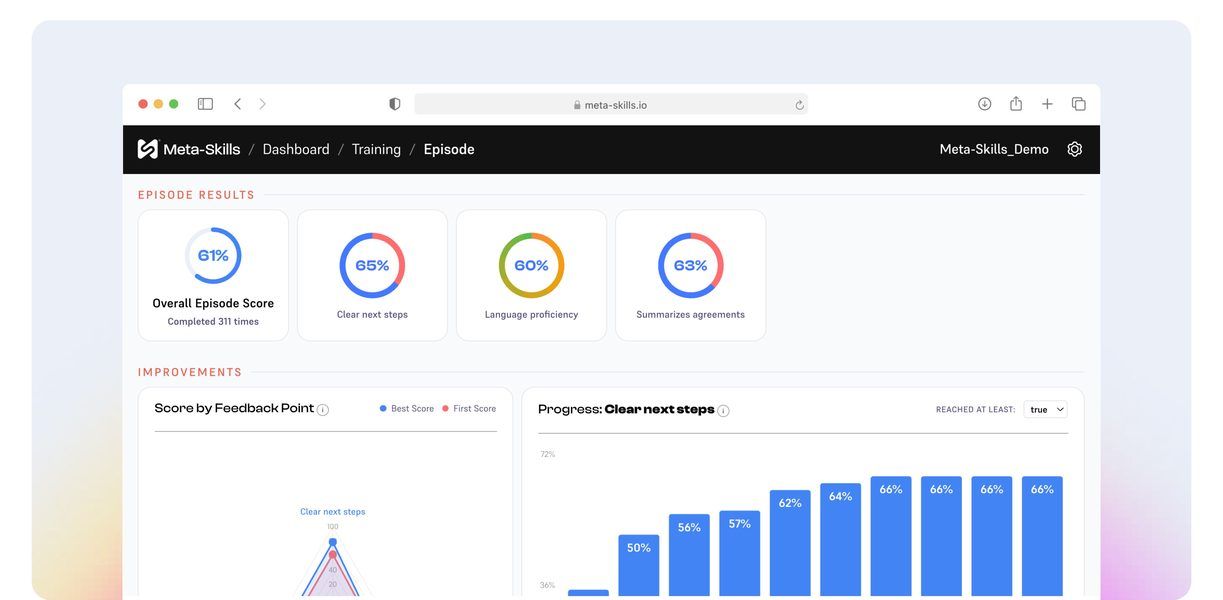Viewport: 1223px width, 600px height.
Task: Open the browser downloads icon
Action: (985, 104)
